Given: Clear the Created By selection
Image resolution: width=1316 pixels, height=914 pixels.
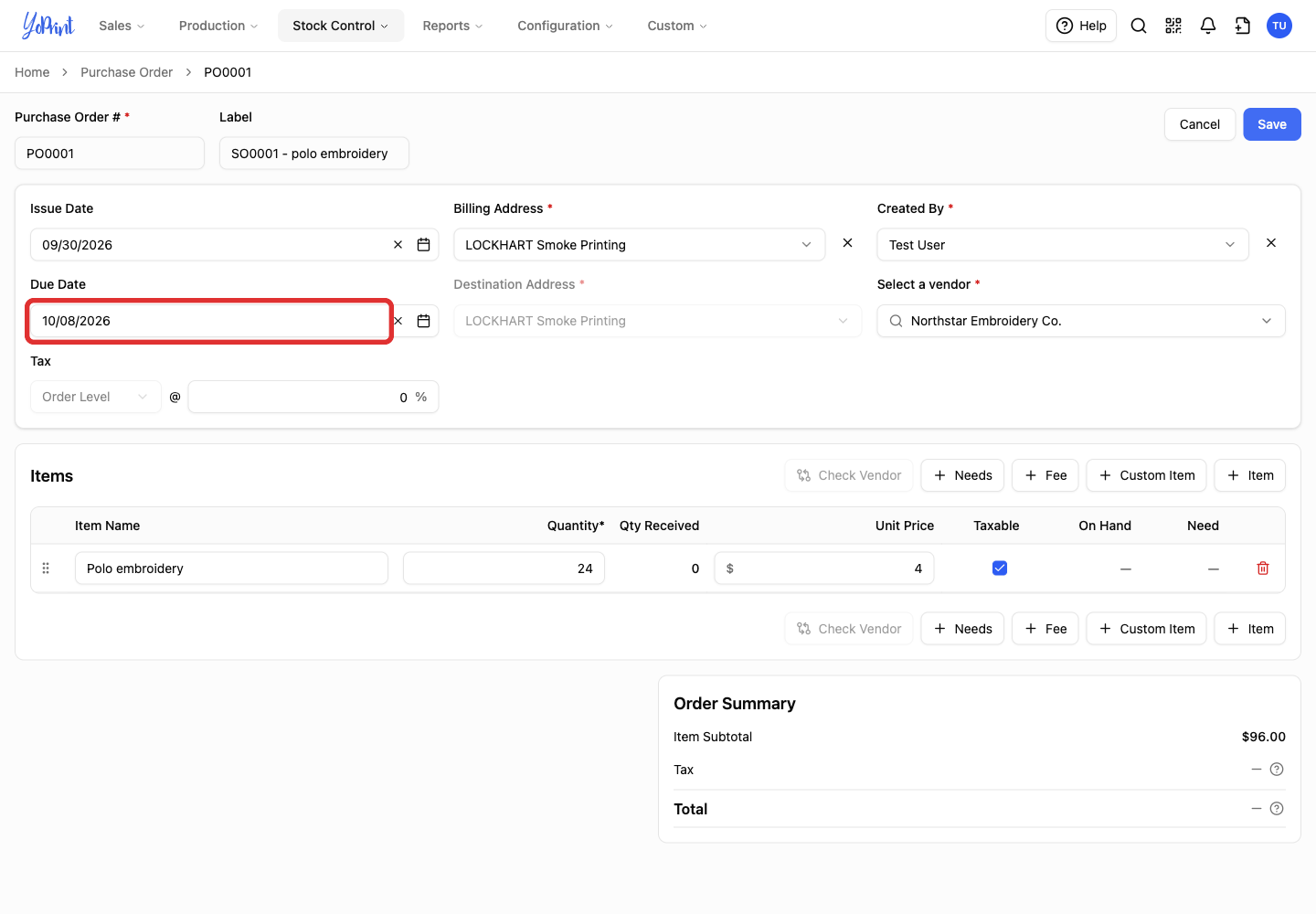Looking at the screenshot, I should 1271,243.
